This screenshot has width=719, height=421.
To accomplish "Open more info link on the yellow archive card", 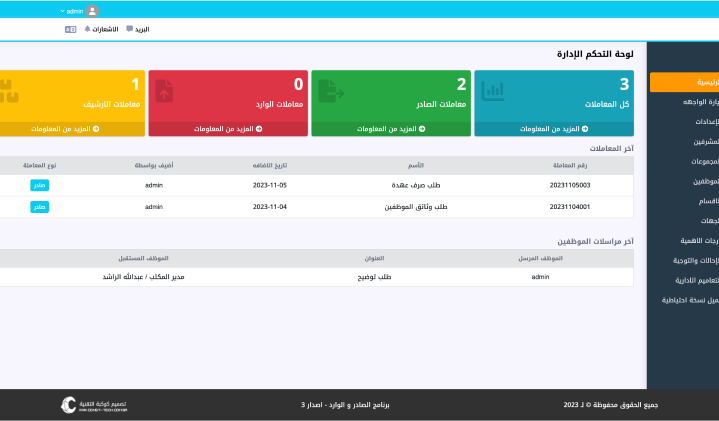I will point(65,129).
